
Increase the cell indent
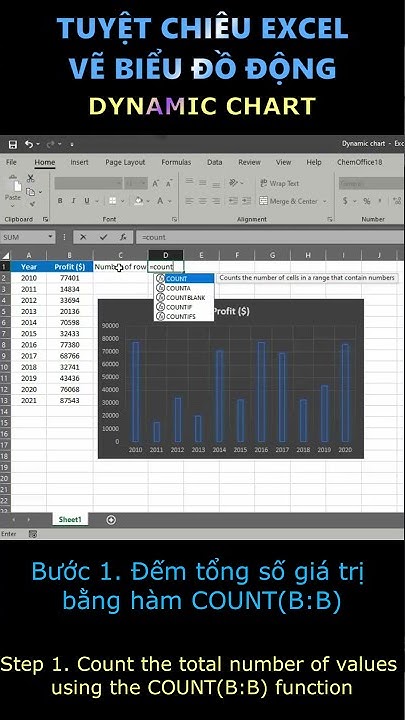point(246,201)
